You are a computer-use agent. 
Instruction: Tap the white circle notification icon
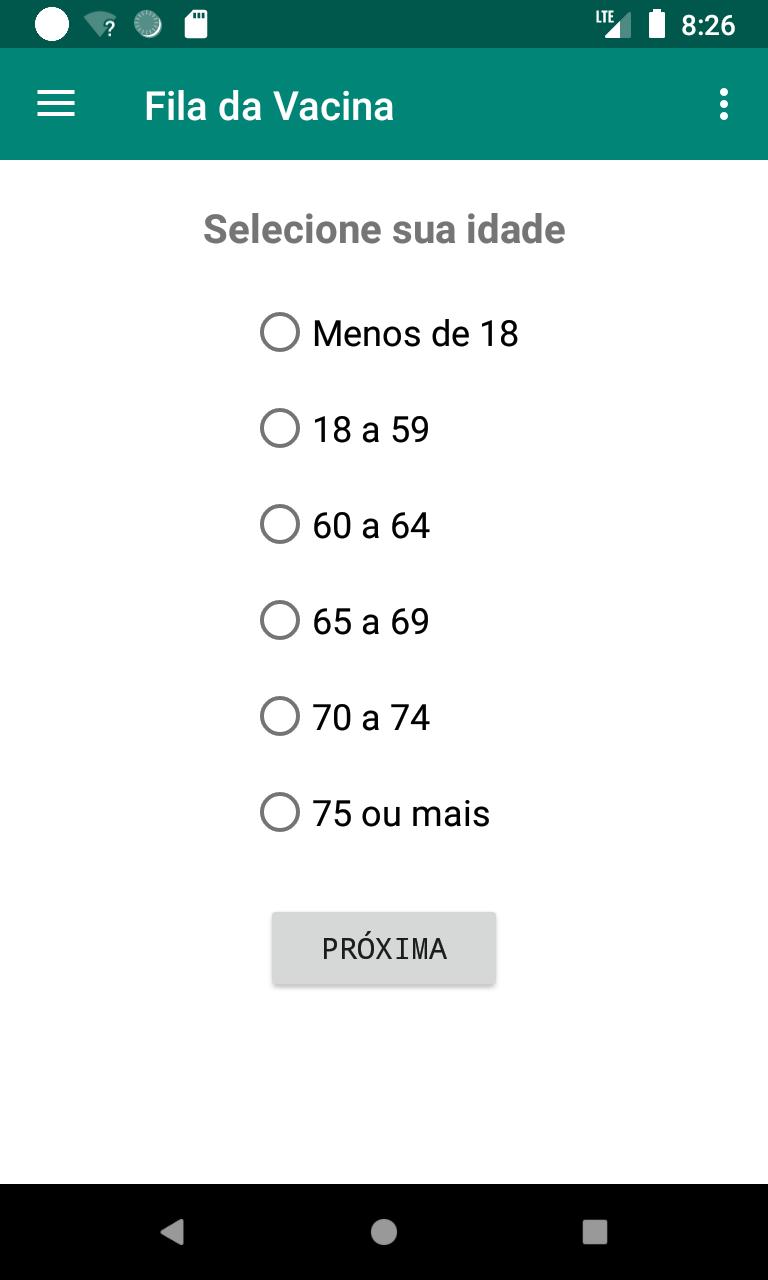point(52,25)
